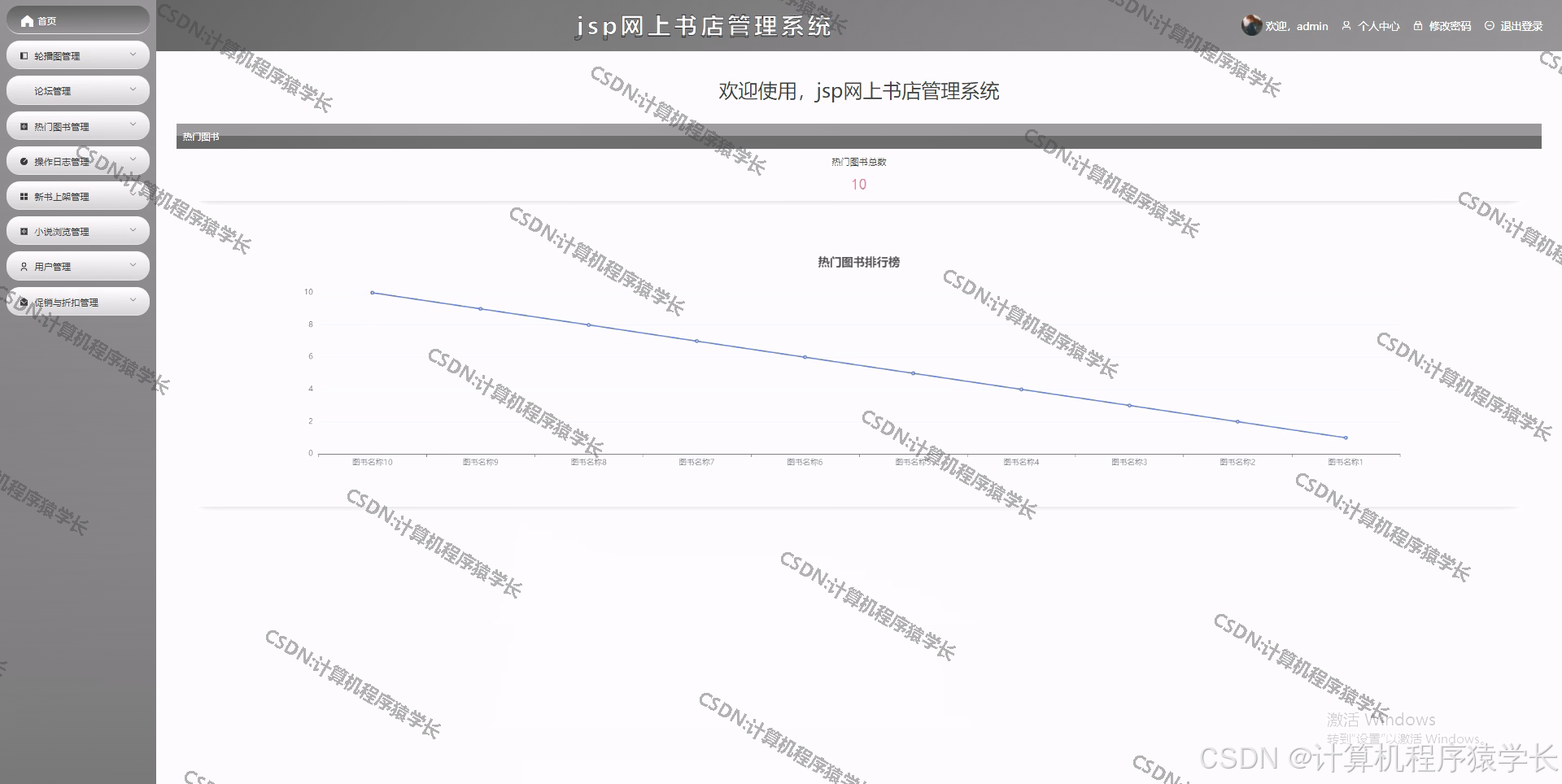Click the 热门图书 section header bar
This screenshot has width=1562, height=784.
tap(858, 137)
